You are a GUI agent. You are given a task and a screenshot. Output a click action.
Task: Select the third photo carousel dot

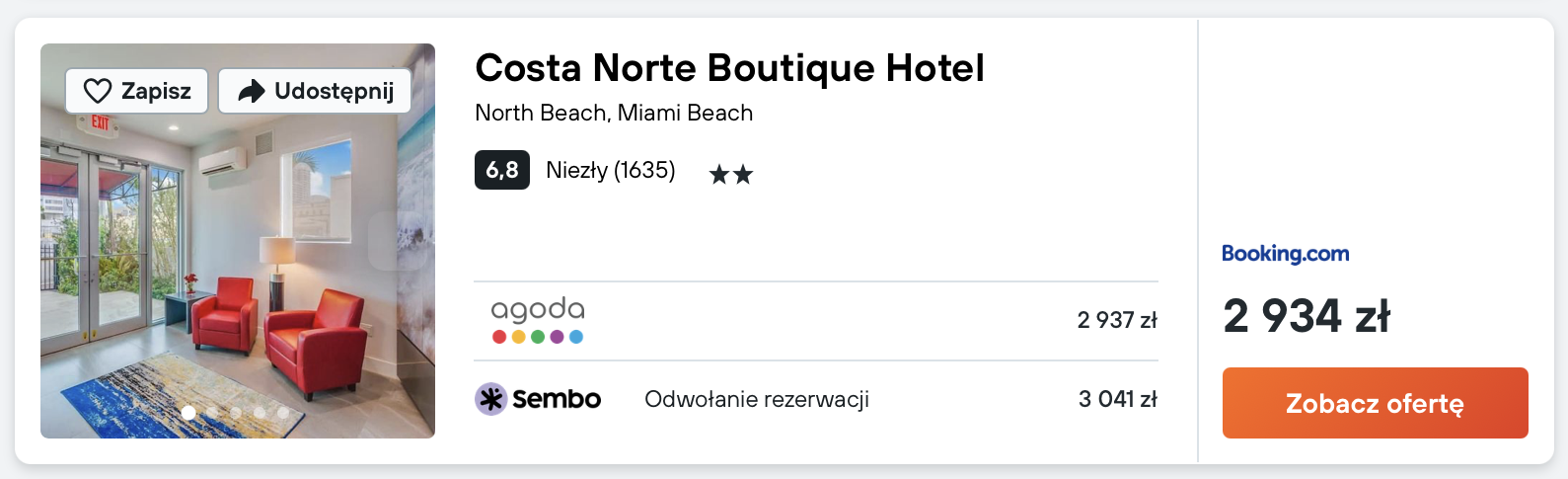point(236,412)
